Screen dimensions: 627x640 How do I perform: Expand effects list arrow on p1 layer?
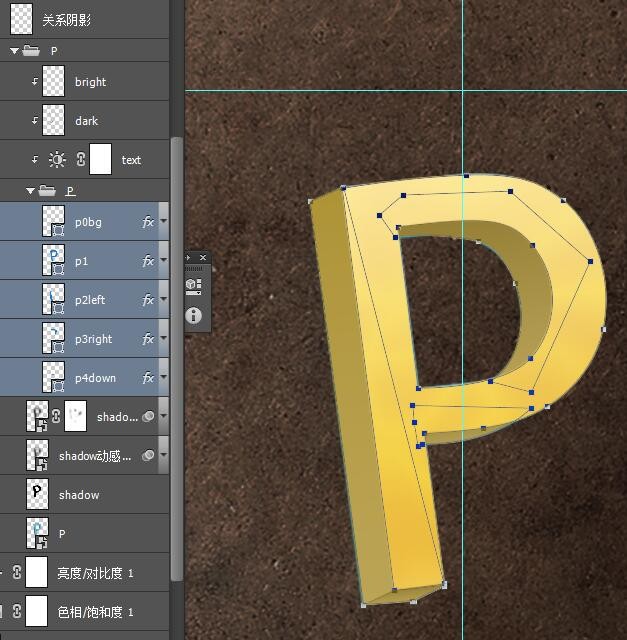(163, 261)
